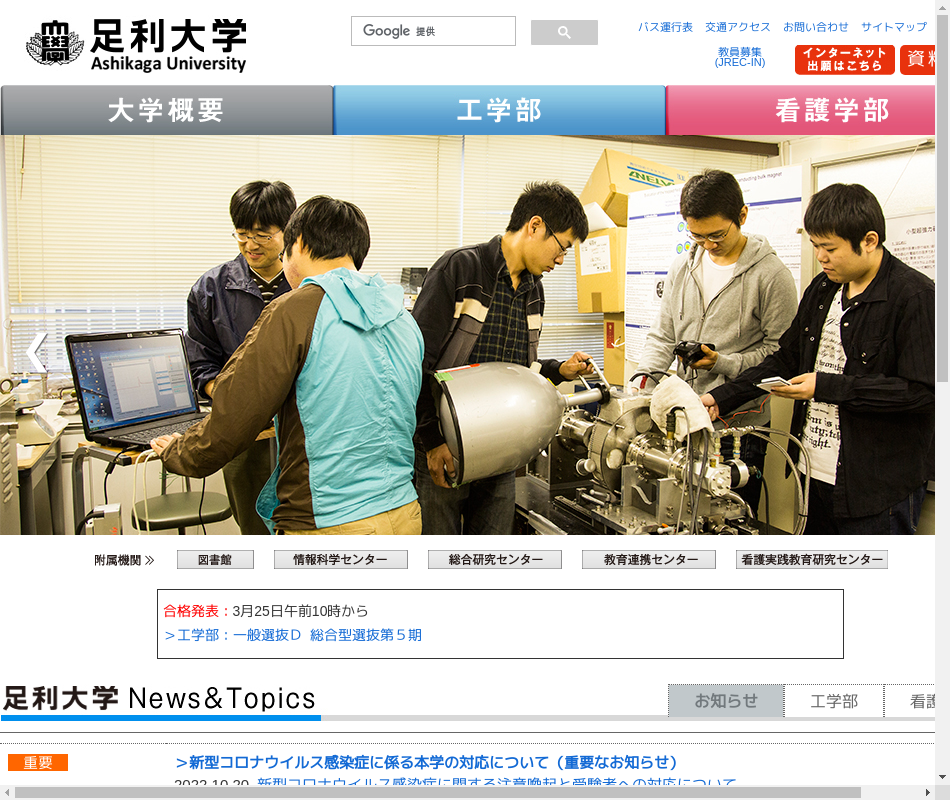Go to お問い合わせ page

point(816,27)
